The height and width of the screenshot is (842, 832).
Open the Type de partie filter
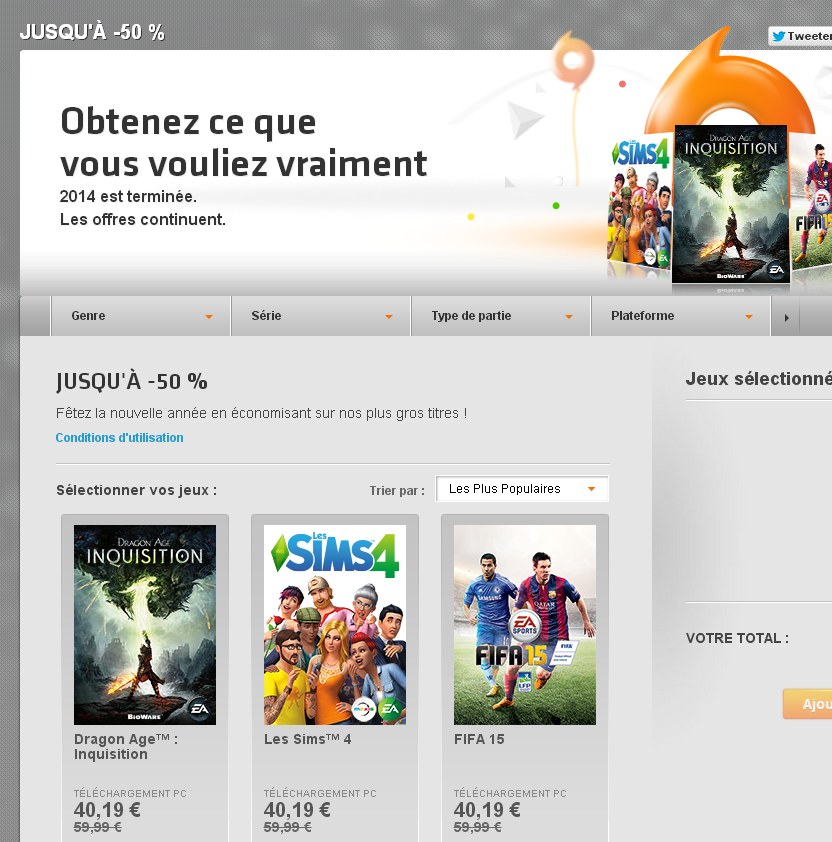coord(501,316)
